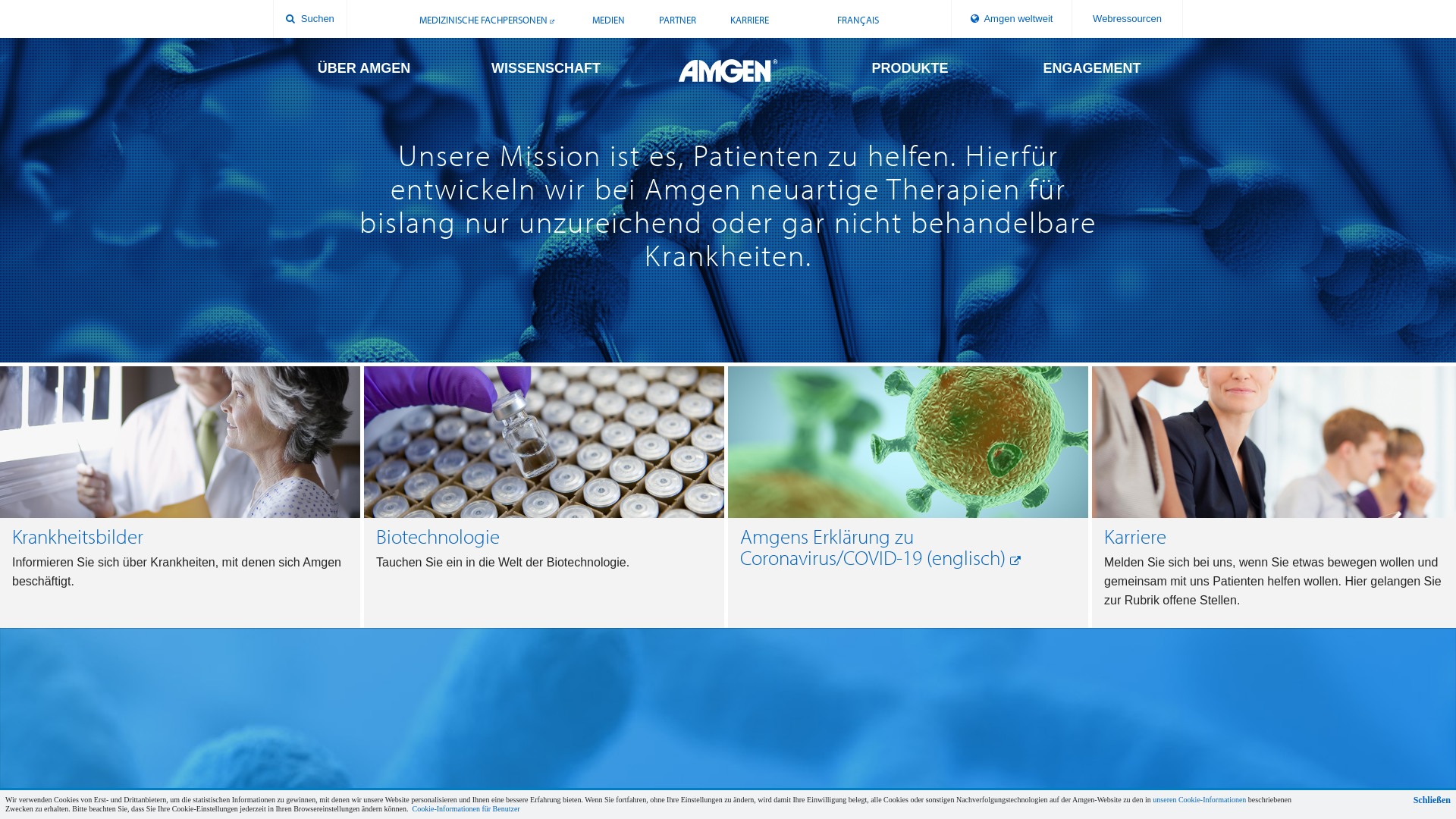Click text 'Tauchen Sie ein in die Welt der Biotechnologie.'

pyautogui.click(x=503, y=563)
